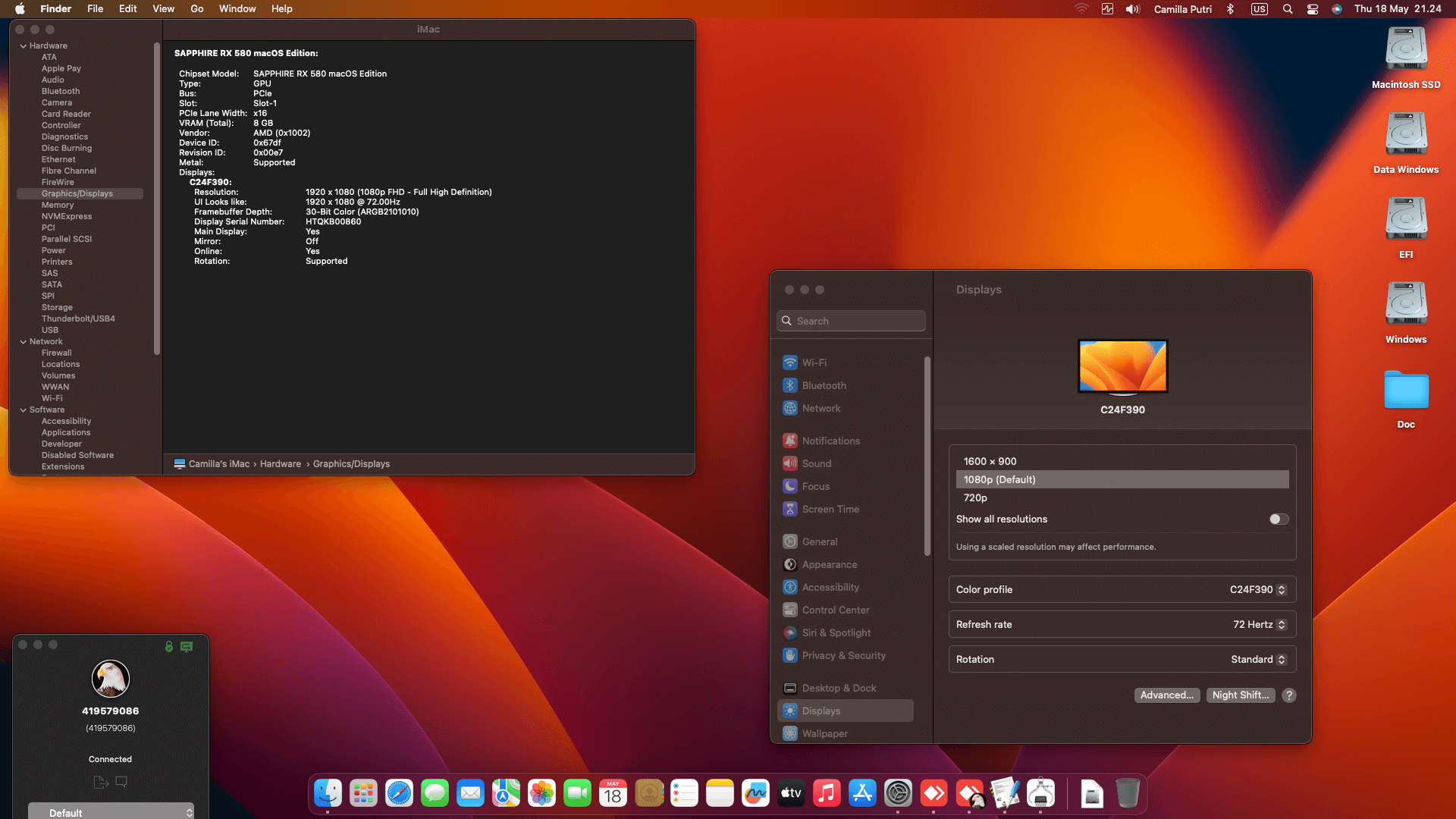Open Photos app from the Dock
The width and height of the screenshot is (1456, 819).
(541, 793)
